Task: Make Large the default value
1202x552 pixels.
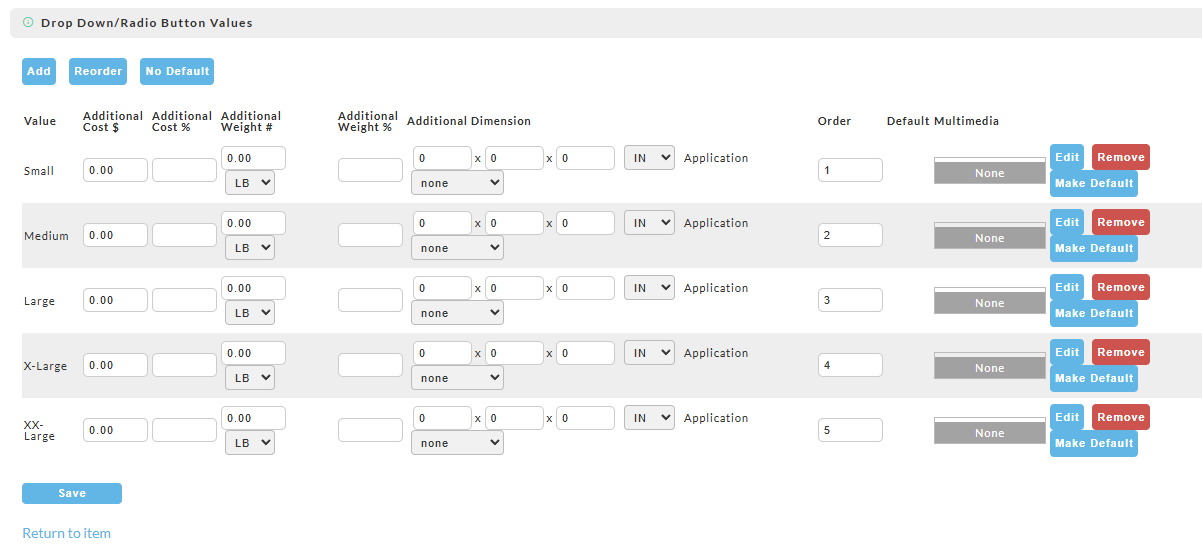Action: click(x=1094, y=313)
